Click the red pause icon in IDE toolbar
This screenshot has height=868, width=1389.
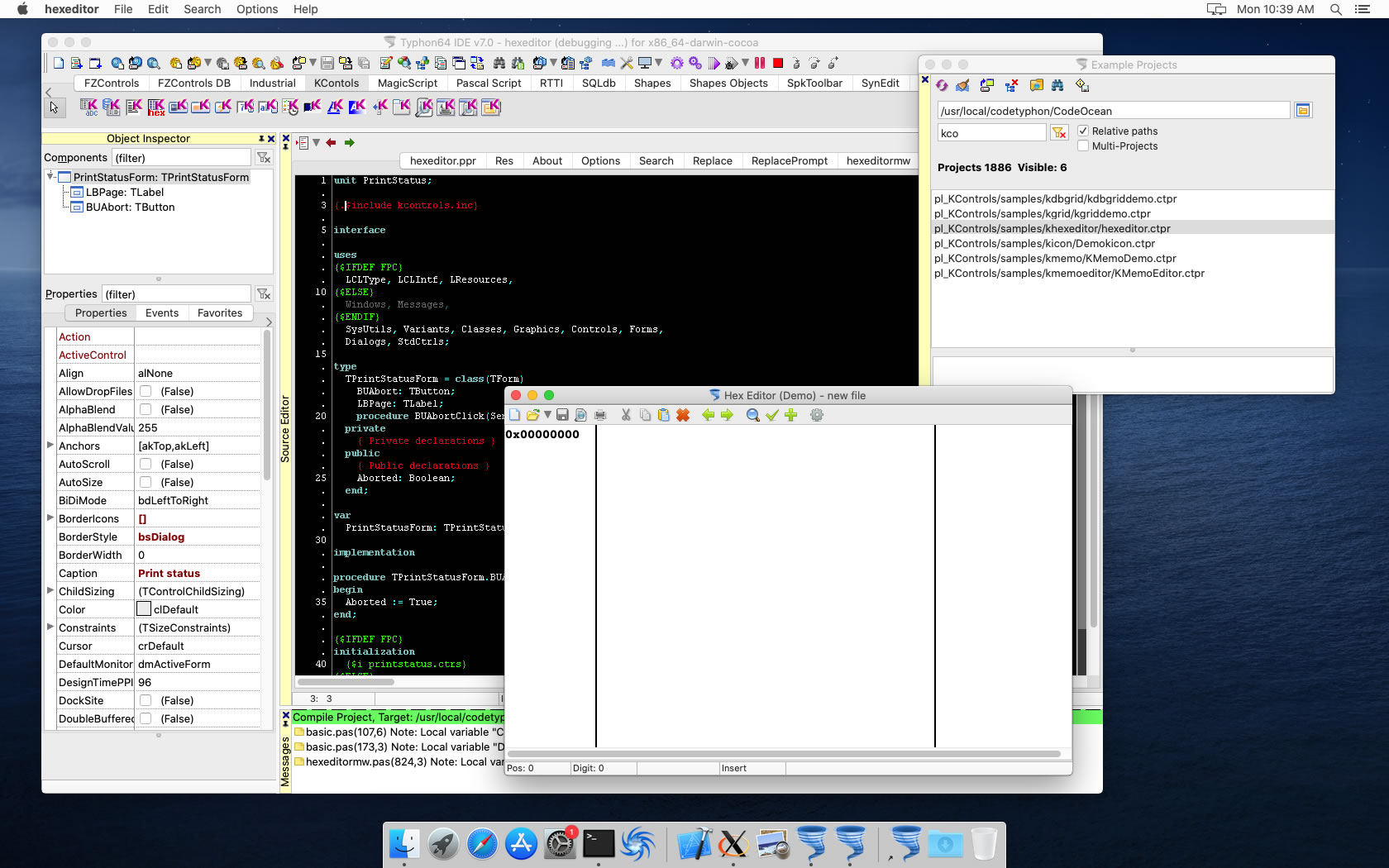[x=759, y=63]
